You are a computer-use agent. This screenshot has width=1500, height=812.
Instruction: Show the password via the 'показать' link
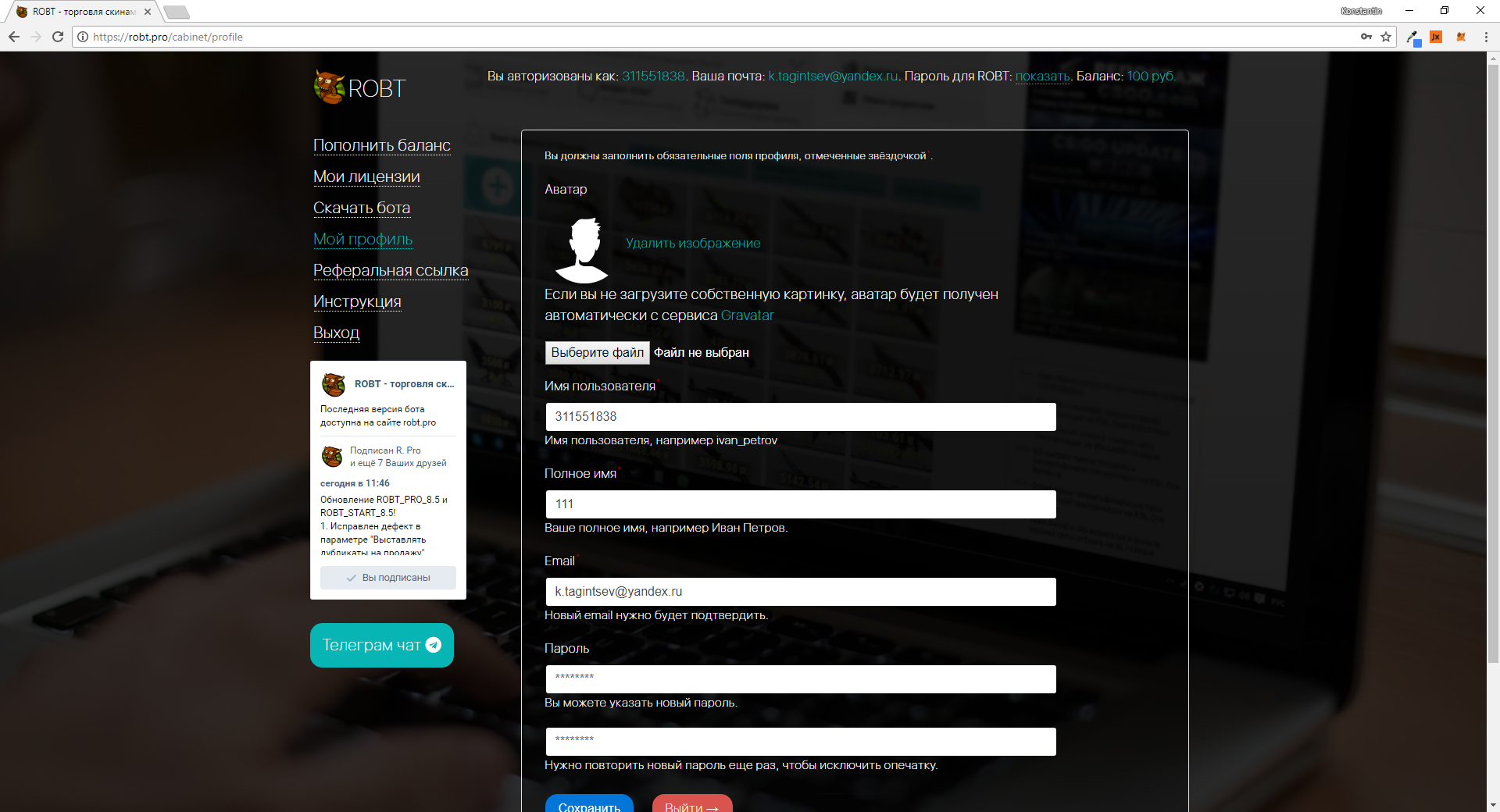pos(1042,76)
